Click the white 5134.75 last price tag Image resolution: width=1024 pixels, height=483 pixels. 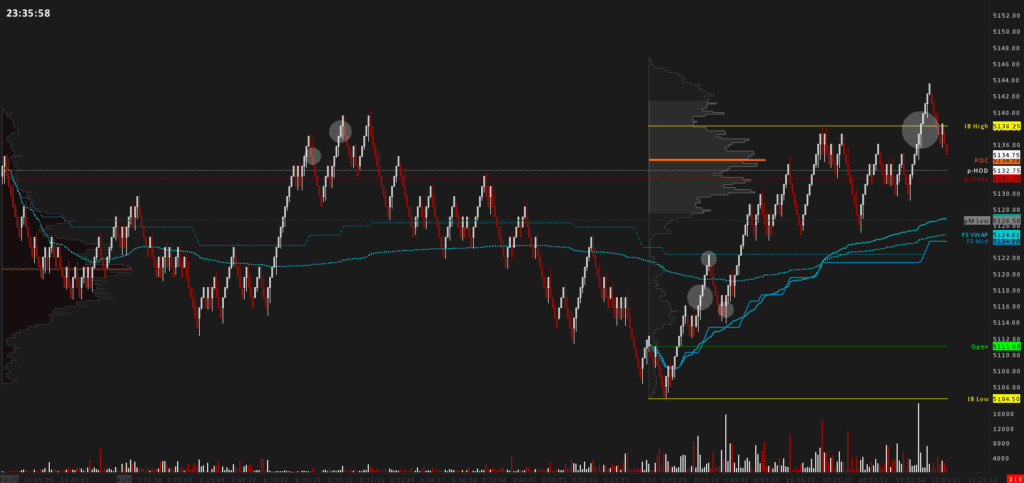(x=1006, y=155)
